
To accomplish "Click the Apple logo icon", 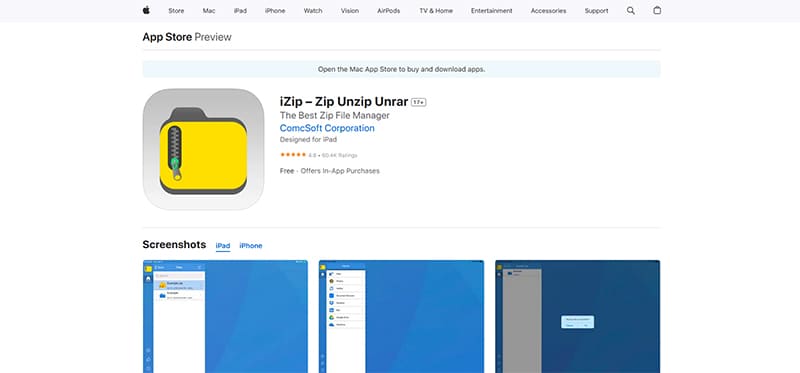I will point(146,10).
